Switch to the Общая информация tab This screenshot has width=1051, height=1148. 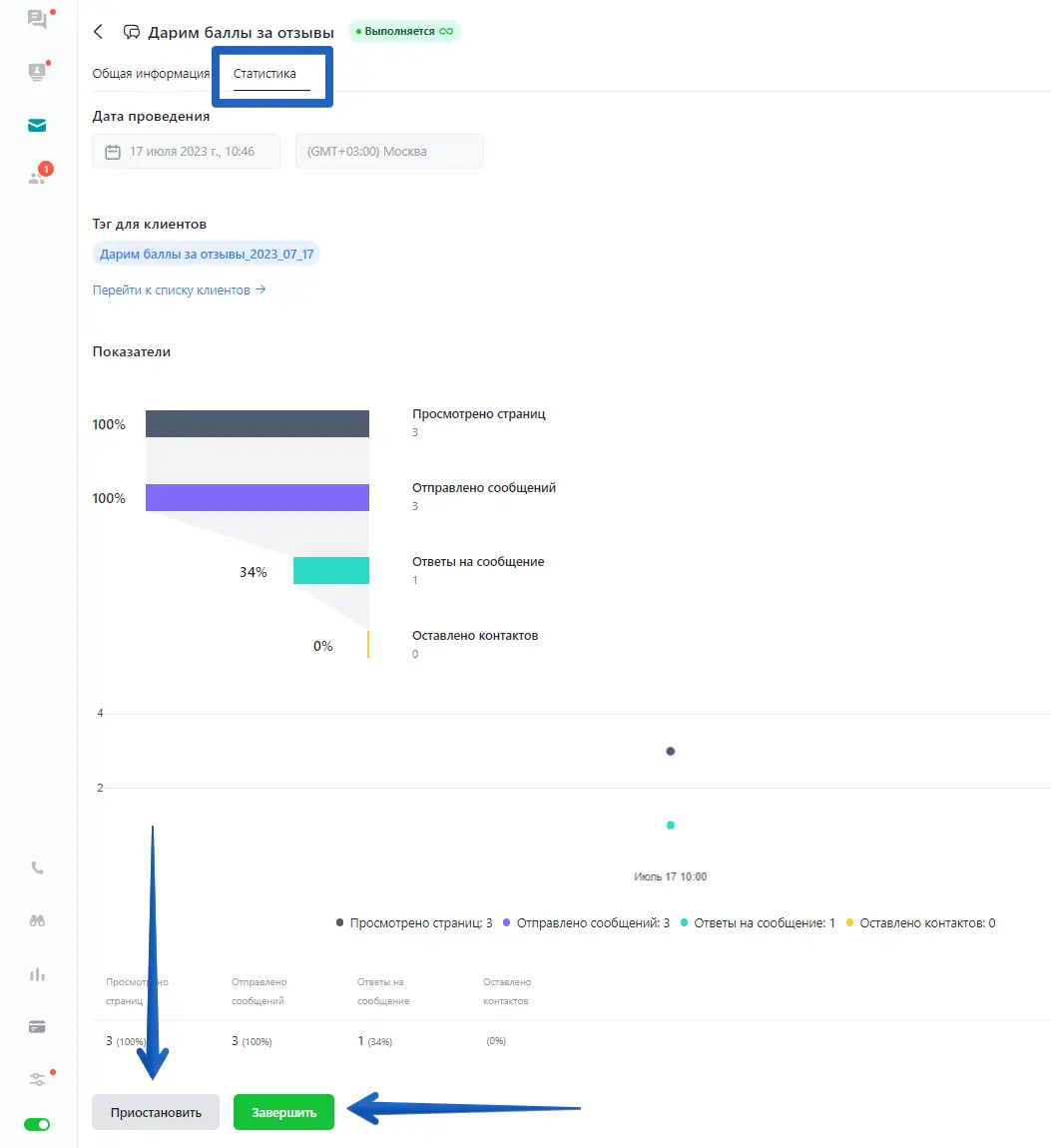pos(151,74)
